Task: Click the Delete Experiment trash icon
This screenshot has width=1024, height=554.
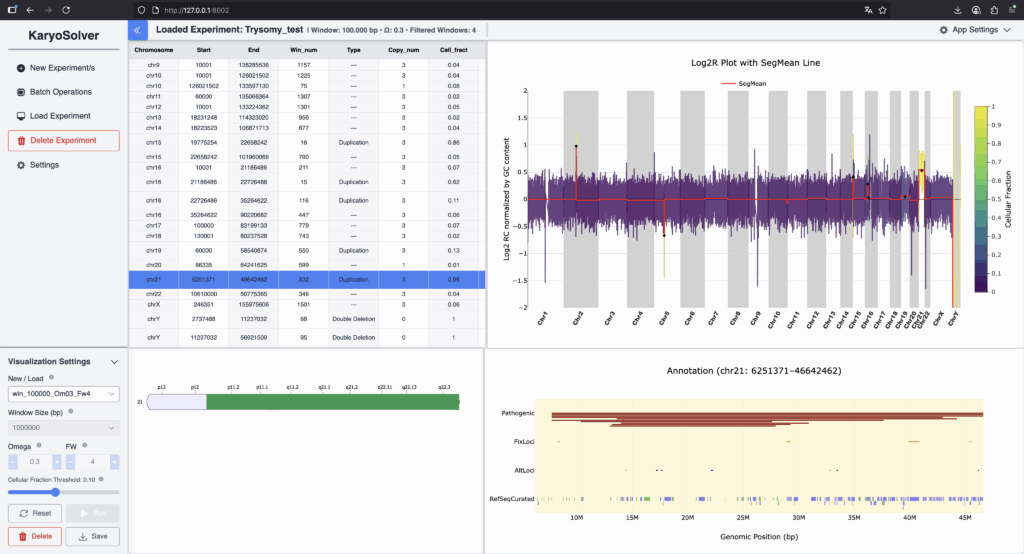Action: pyautogui.click(x=21, y=141)
